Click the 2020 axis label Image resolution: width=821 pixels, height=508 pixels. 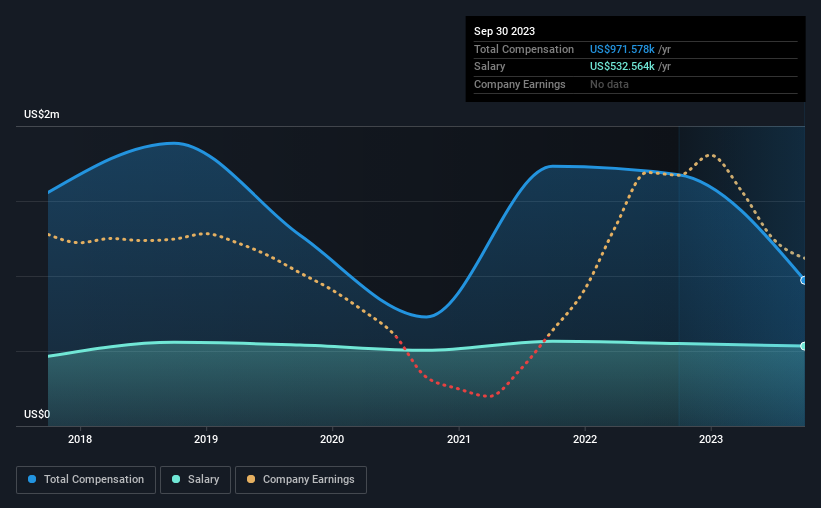point(332,439)
